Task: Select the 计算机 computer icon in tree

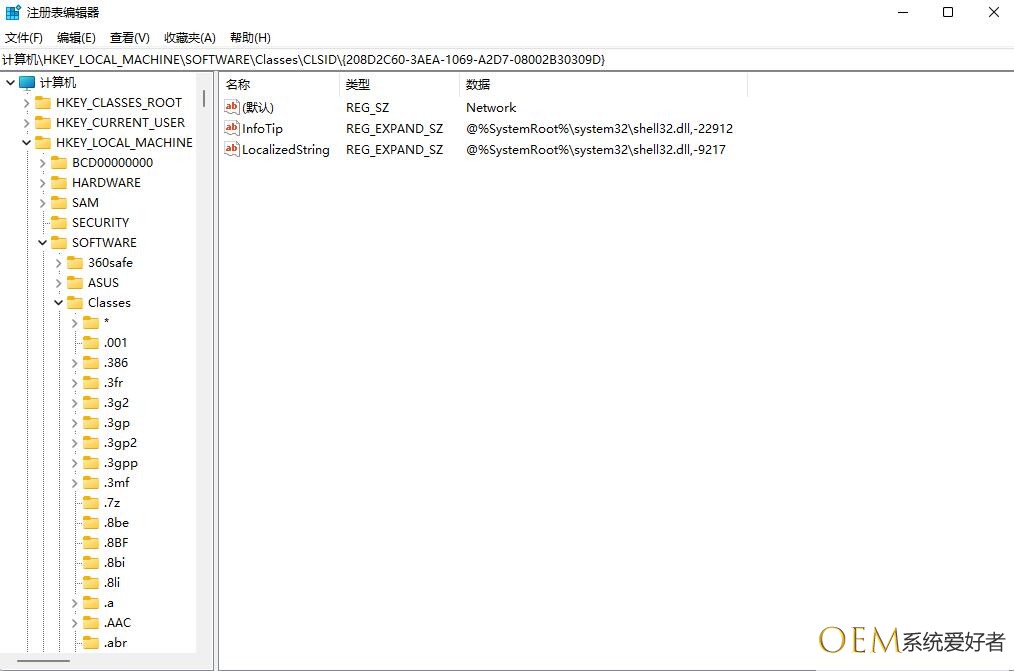Action: click(26, 83)
